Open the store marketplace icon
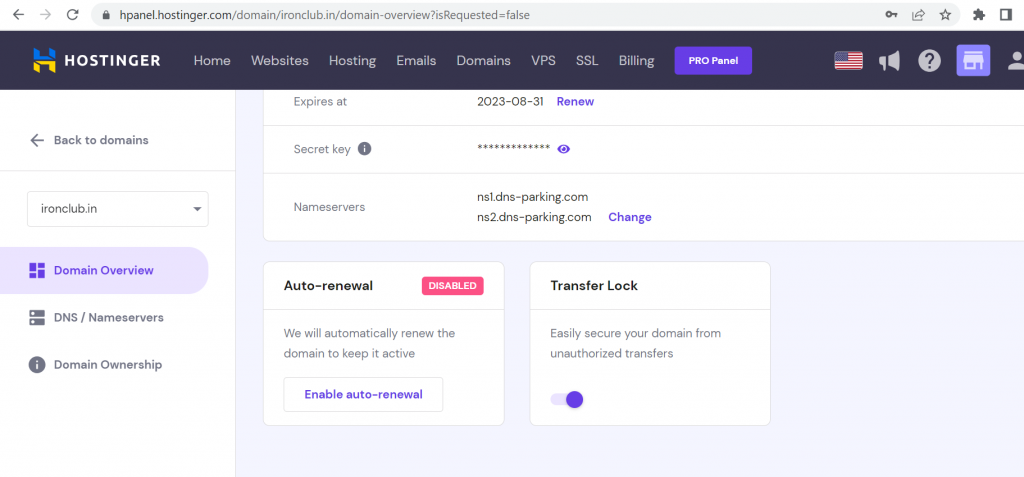 click(973, 61)
